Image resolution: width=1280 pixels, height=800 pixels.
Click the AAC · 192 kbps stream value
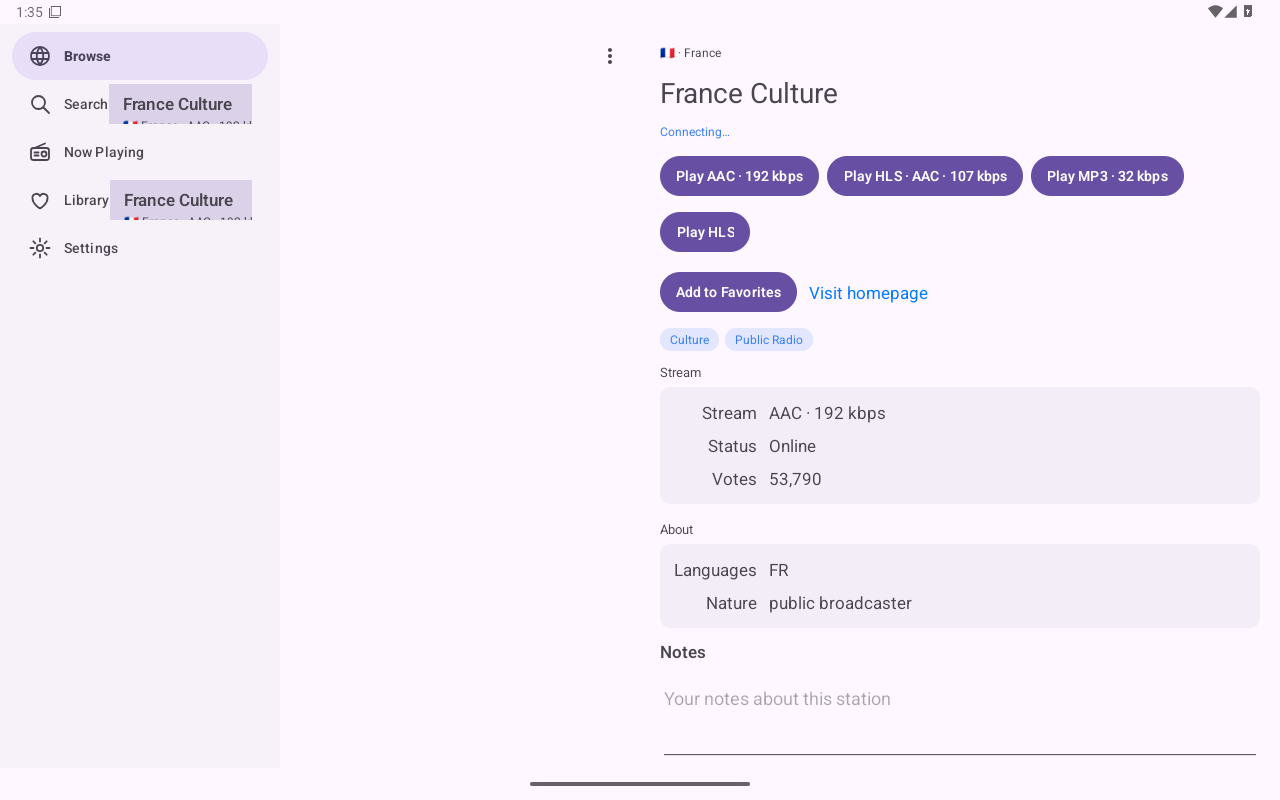pos(827,413)
